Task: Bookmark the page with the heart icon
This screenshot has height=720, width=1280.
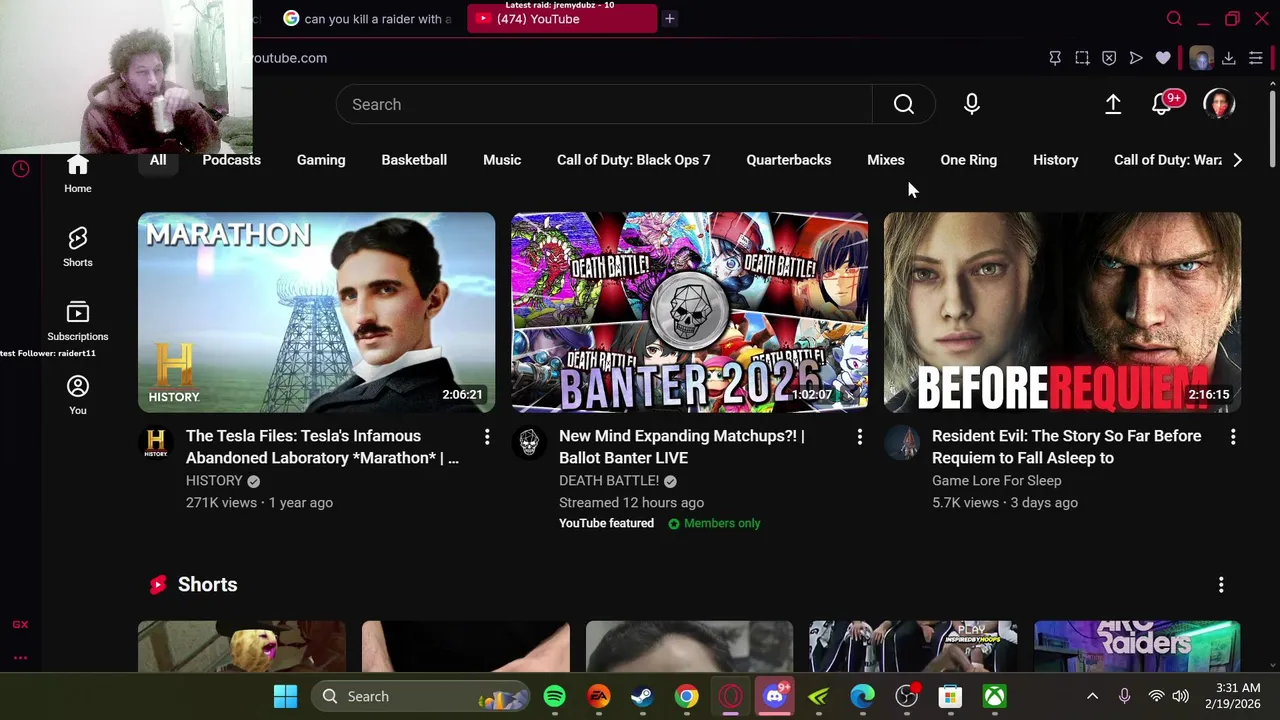Action: click(x=1163, y=58)
